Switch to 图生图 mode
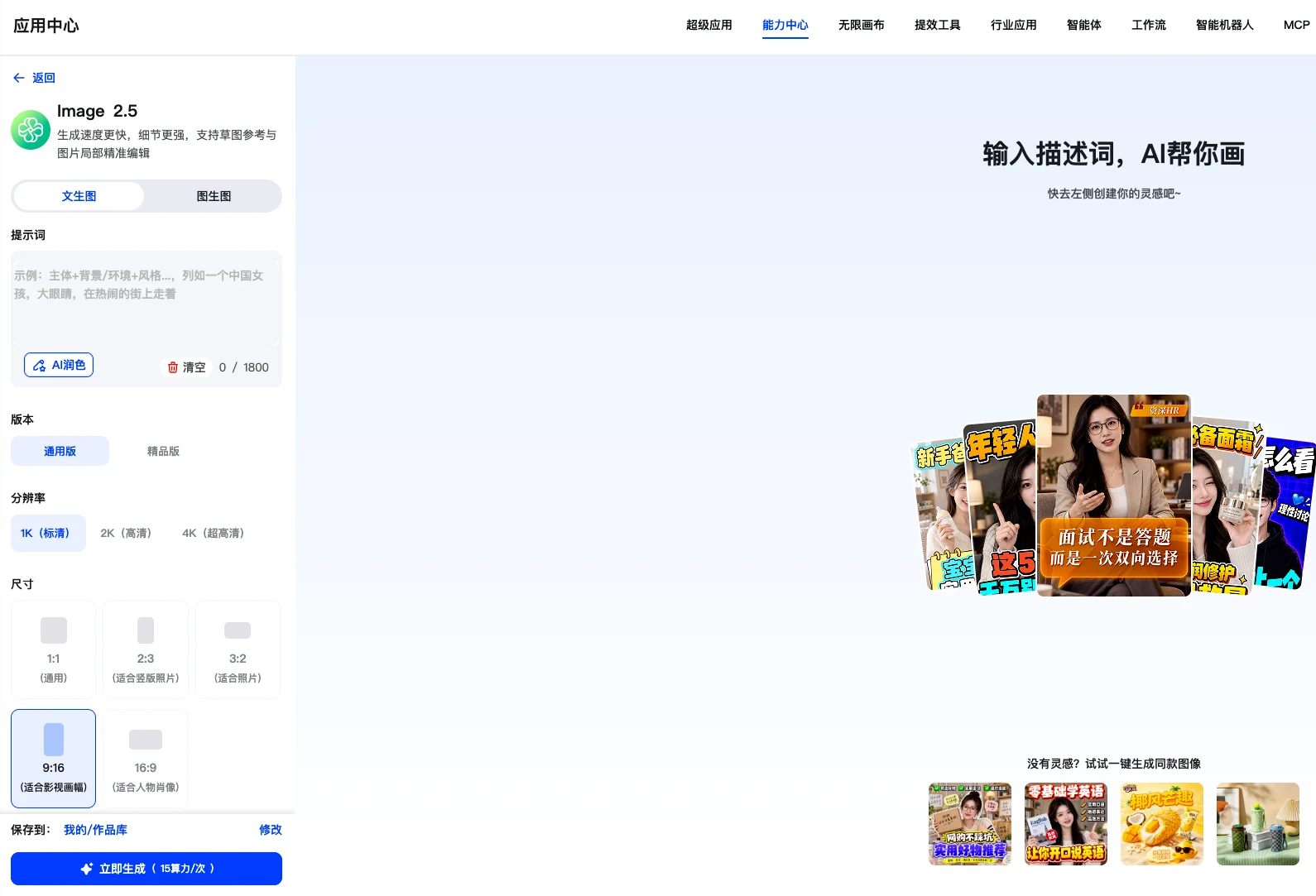Viewport: 1316px width, 896px height. click(214, 196)
